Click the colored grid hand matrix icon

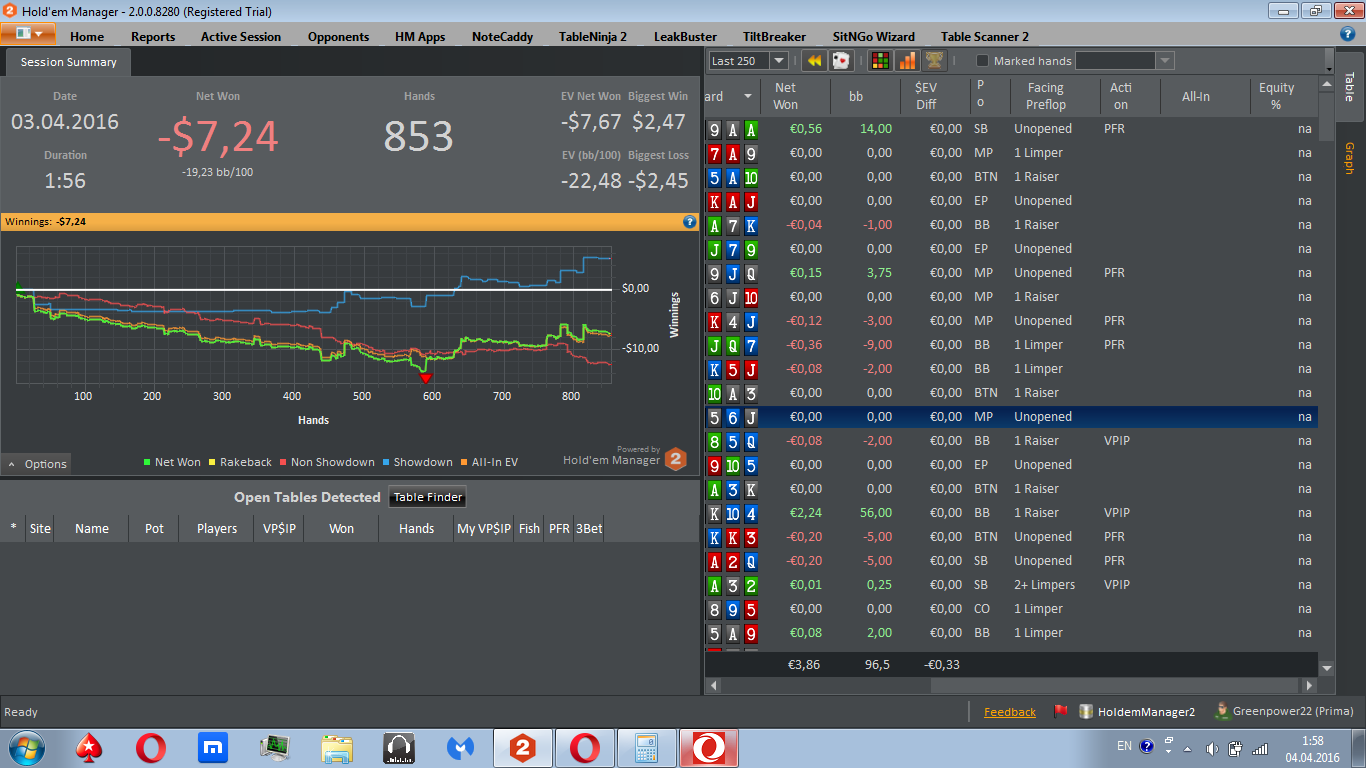[880, 61]
